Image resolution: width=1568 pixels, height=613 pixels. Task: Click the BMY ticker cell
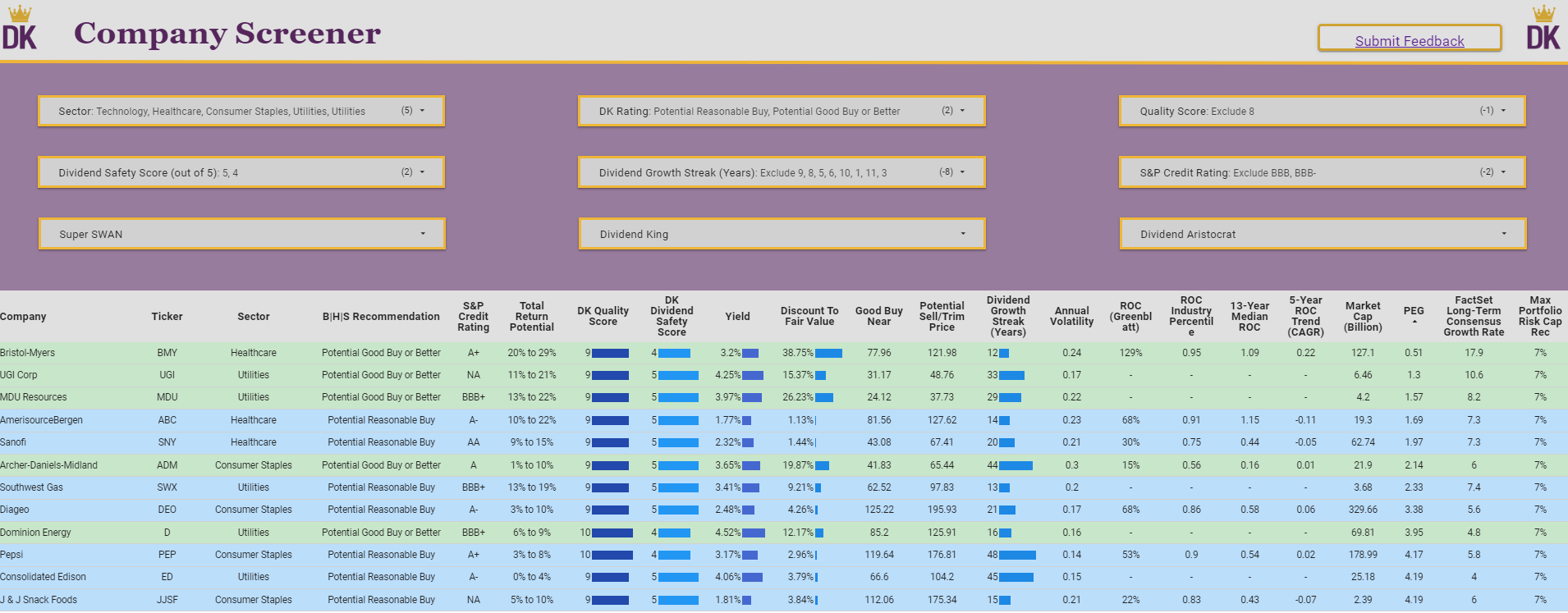click(x=167, y=353)
